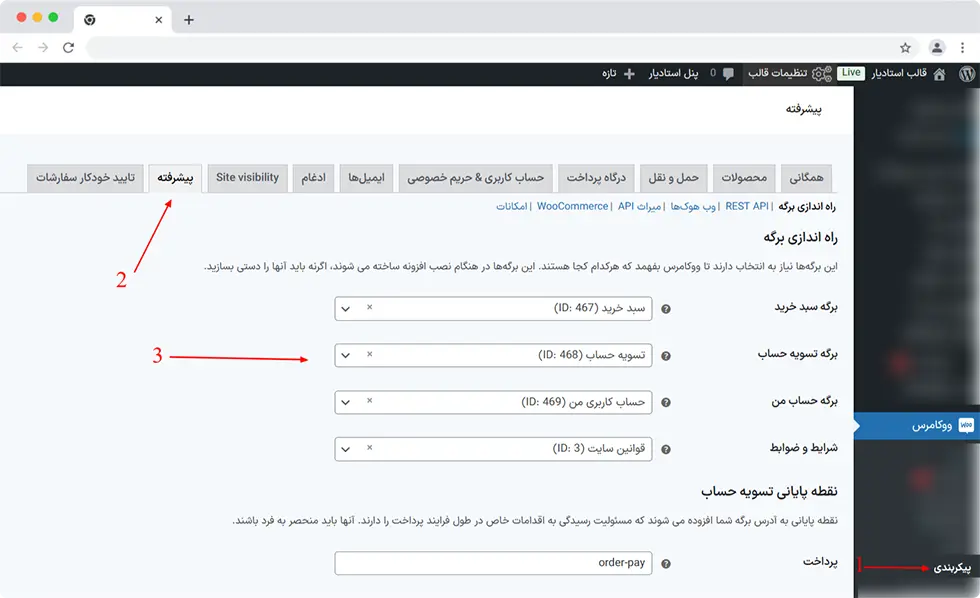Show help tooltip for پرداخت endpoint

[666, 564]
